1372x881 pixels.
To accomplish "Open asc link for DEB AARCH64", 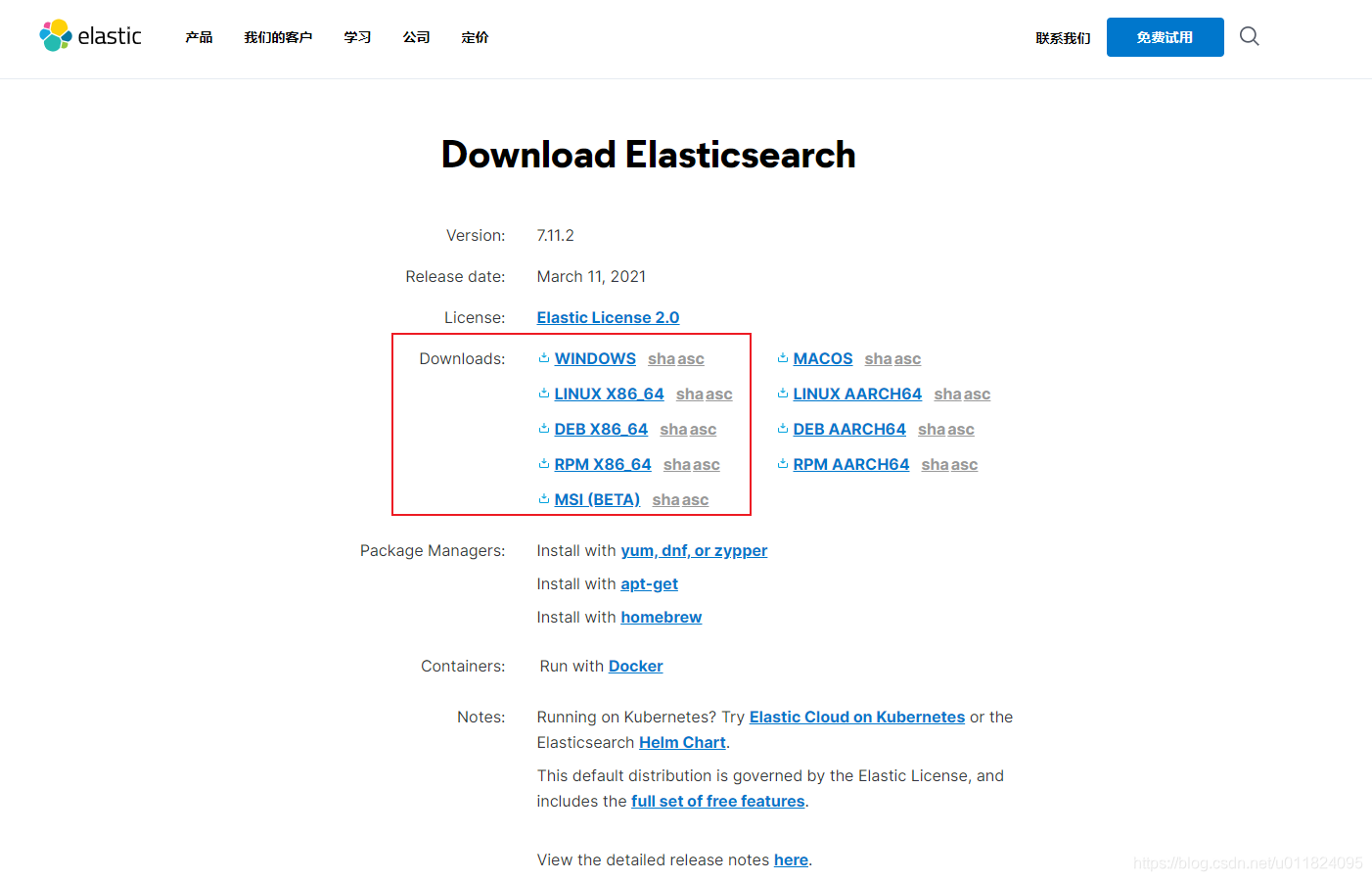I will 961,430.
